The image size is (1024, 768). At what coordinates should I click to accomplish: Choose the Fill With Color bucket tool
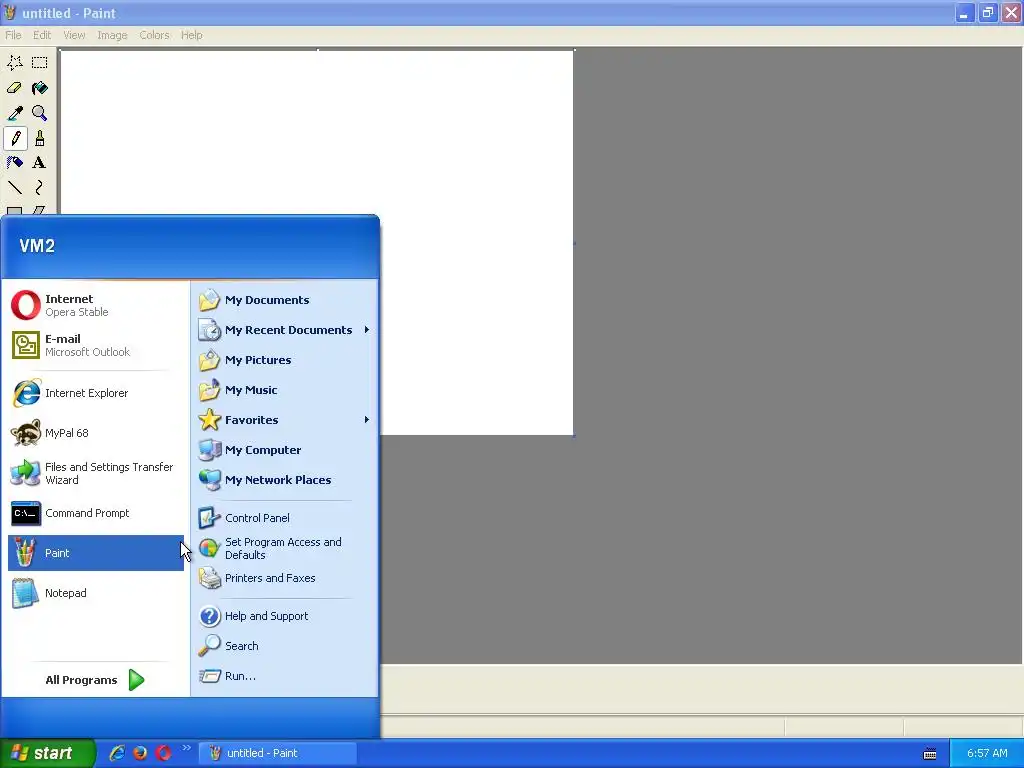40,88
